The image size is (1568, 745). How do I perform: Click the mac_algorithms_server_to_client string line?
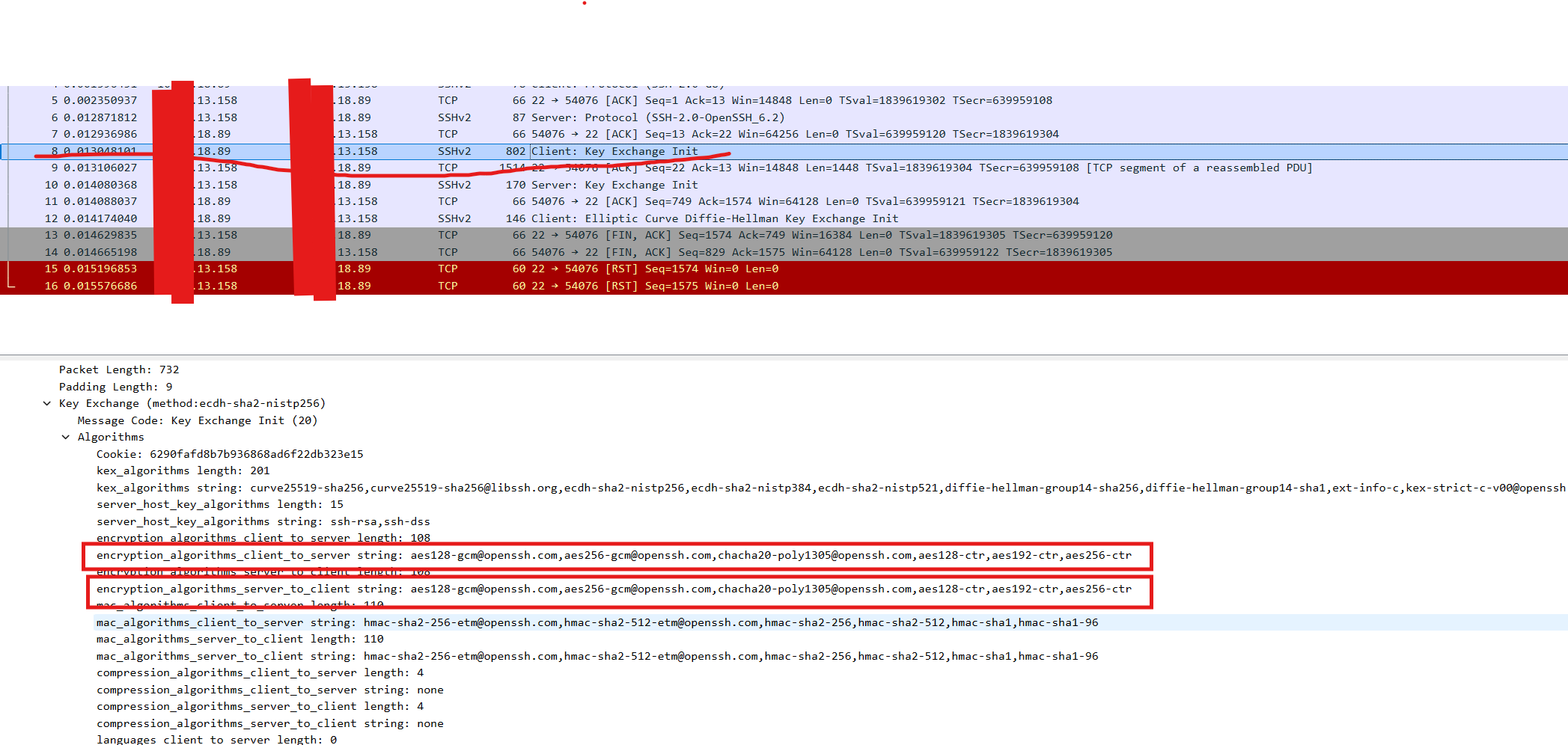tap(597, 656)
